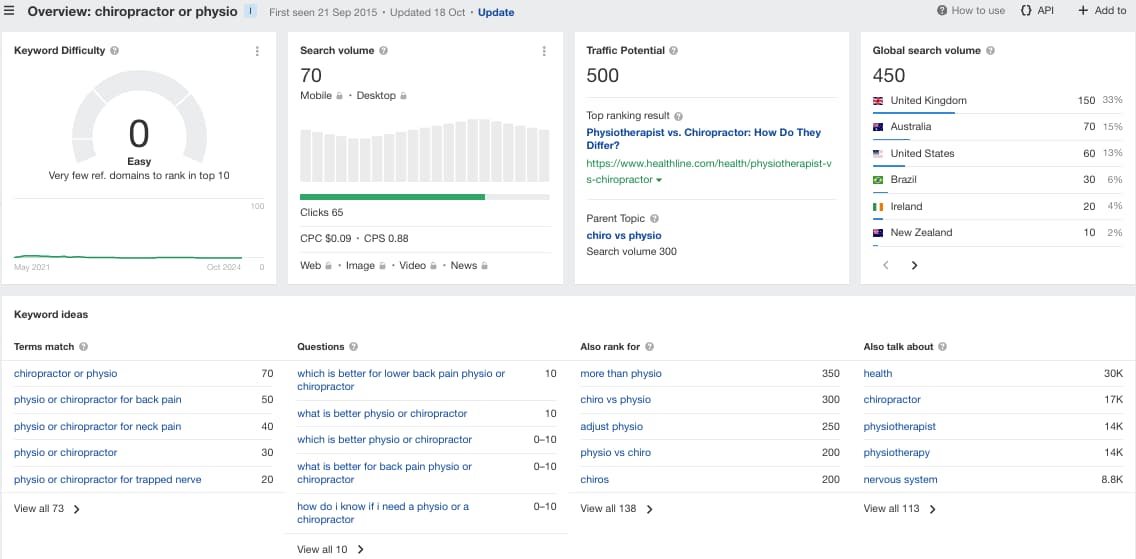1136x559 pixels.
Task: Open the Keyword Difficulty three-dot menu
Action: (x=257, y=51)
